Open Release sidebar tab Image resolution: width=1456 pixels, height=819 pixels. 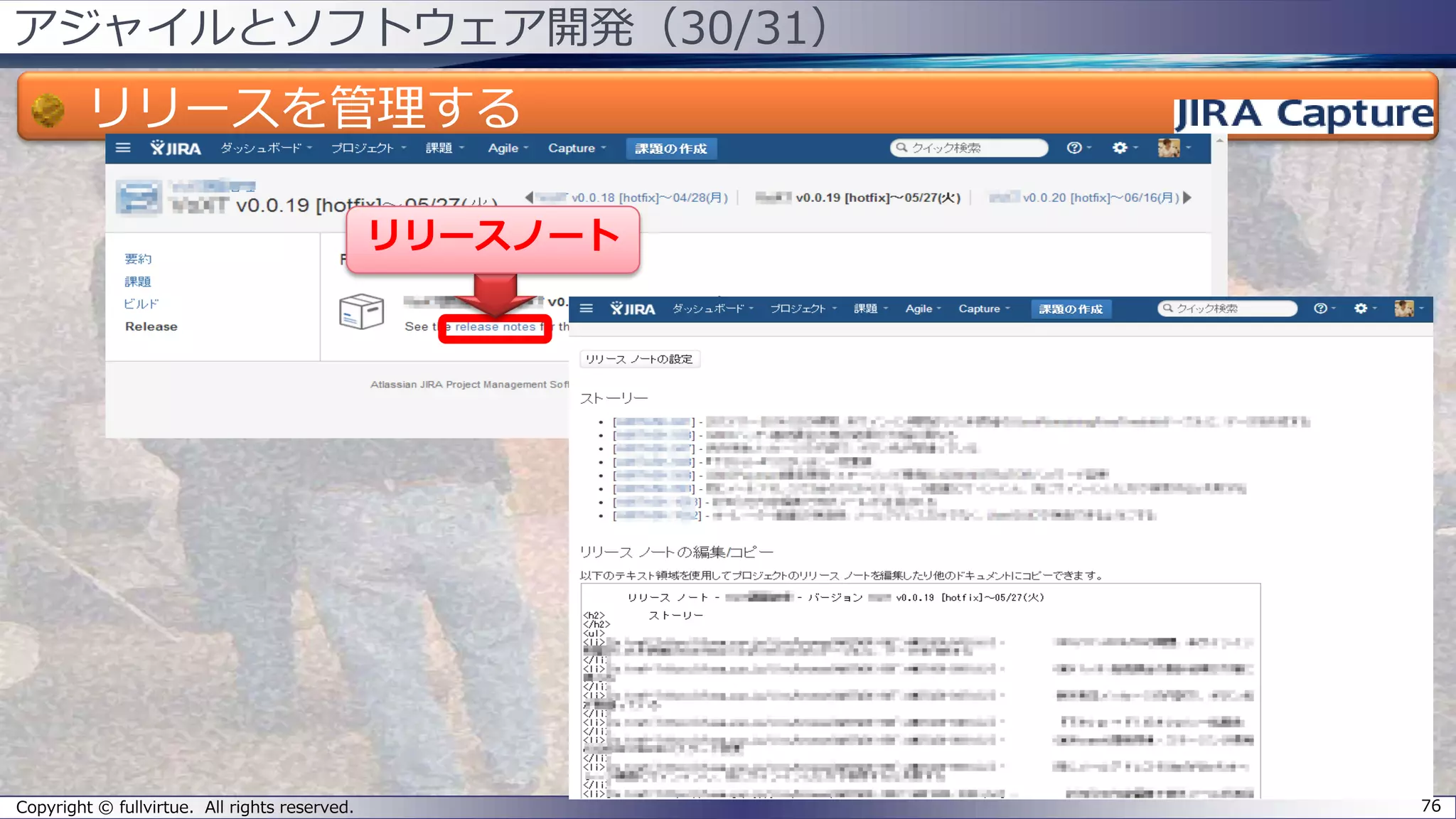point(151,326)
